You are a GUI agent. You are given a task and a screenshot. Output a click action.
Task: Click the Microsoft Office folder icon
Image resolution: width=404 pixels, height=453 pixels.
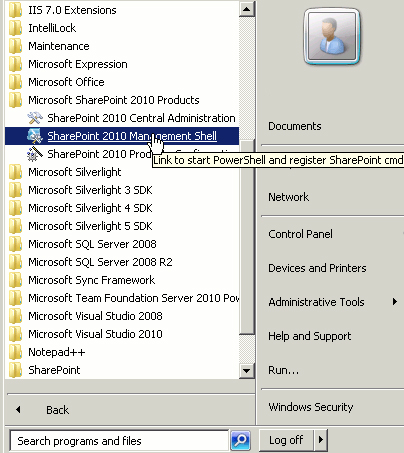point(15,82)
